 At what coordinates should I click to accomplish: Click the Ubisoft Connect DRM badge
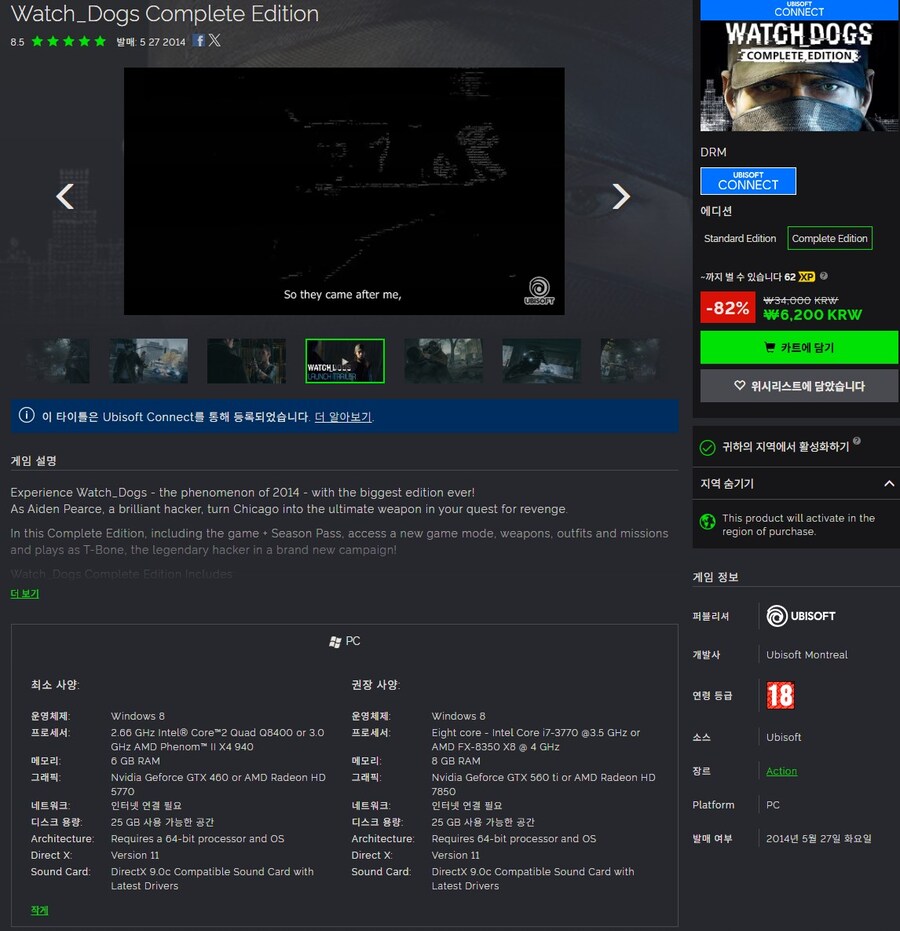(748, 181)
